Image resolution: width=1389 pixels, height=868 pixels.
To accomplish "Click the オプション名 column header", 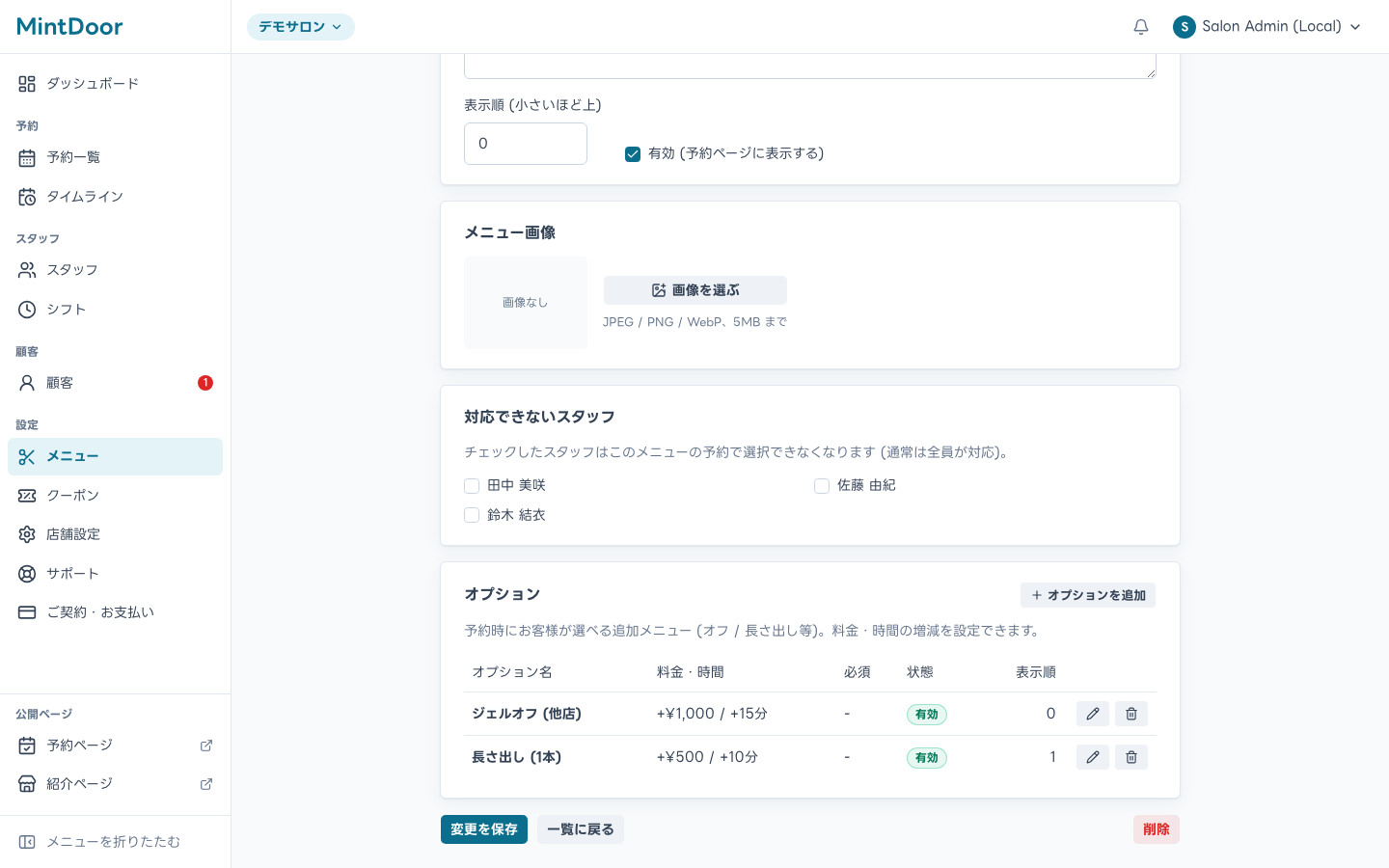I will coord(512,672).
